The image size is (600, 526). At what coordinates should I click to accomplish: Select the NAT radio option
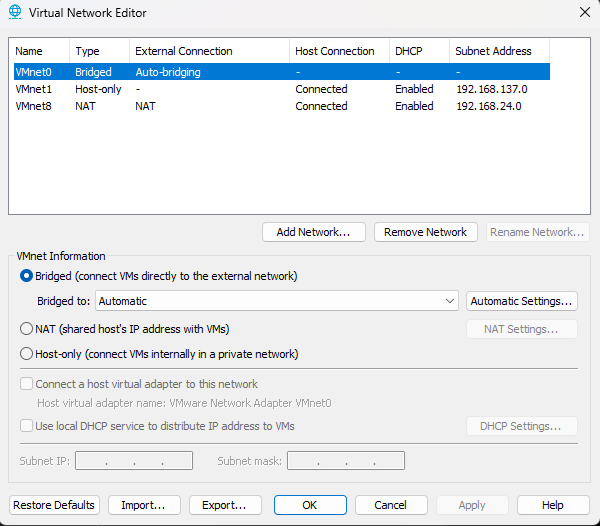point(27,329)
